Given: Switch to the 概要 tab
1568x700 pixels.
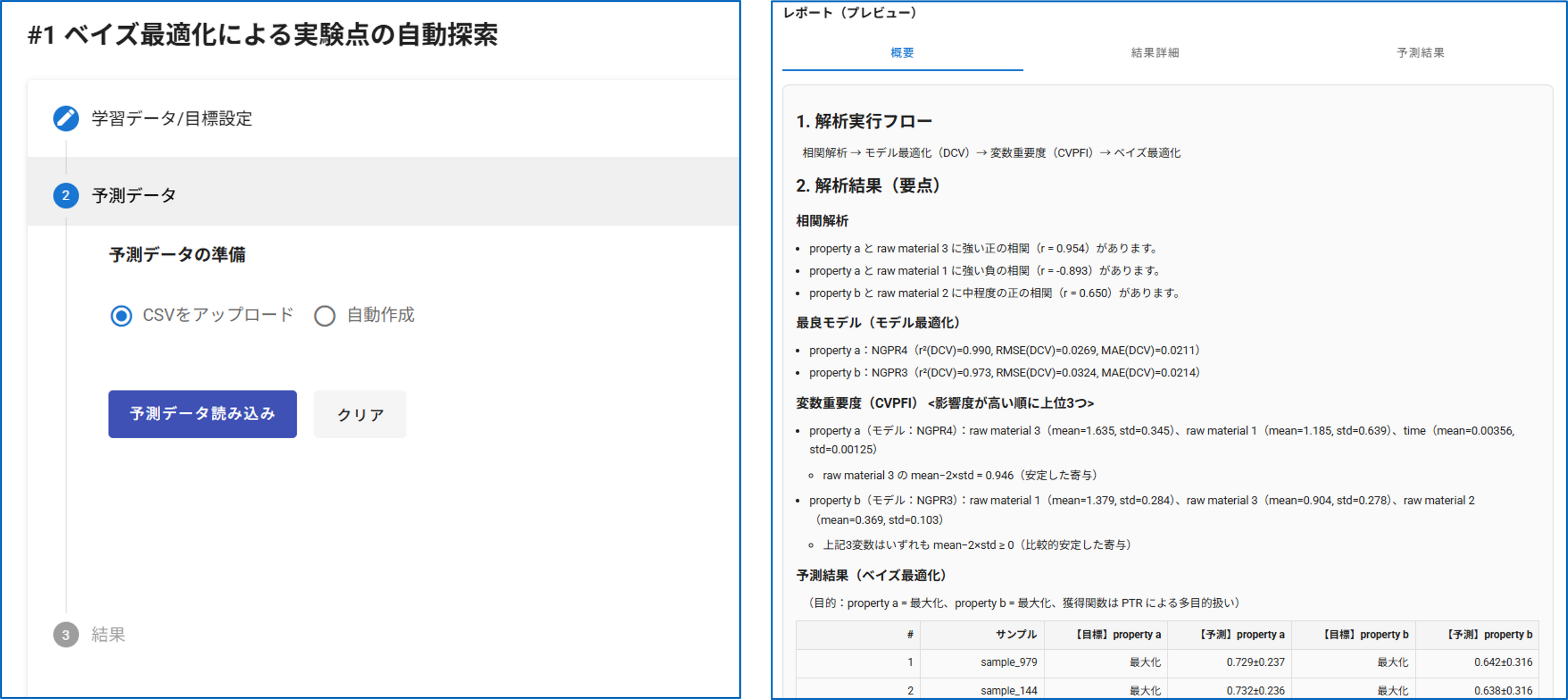Looking at the screenshot, I should pos(901,53).
